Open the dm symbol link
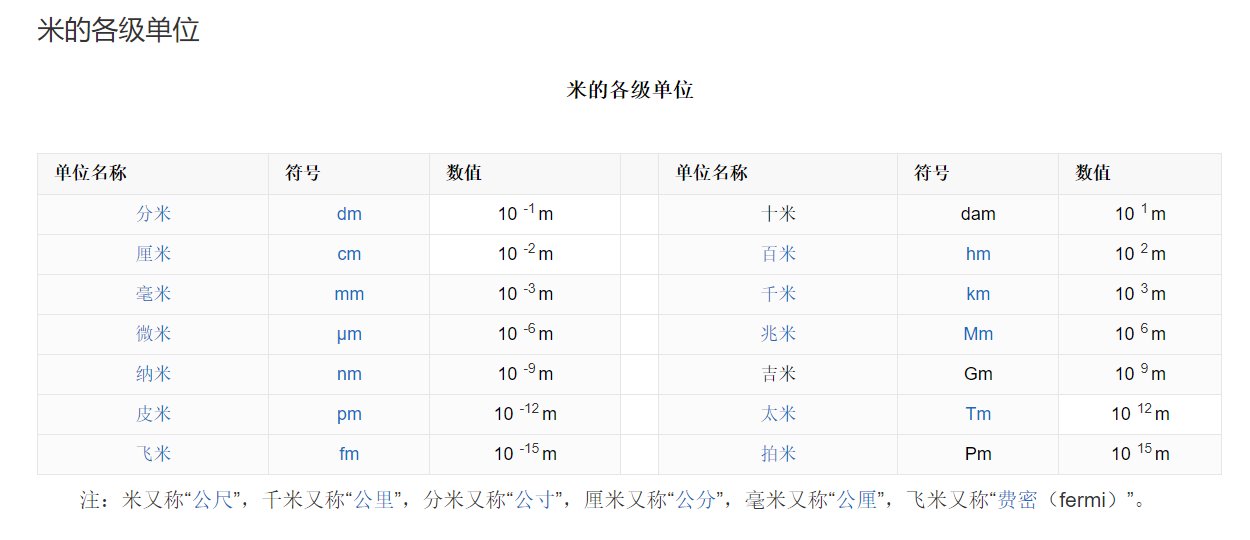 tap(349, 214)
